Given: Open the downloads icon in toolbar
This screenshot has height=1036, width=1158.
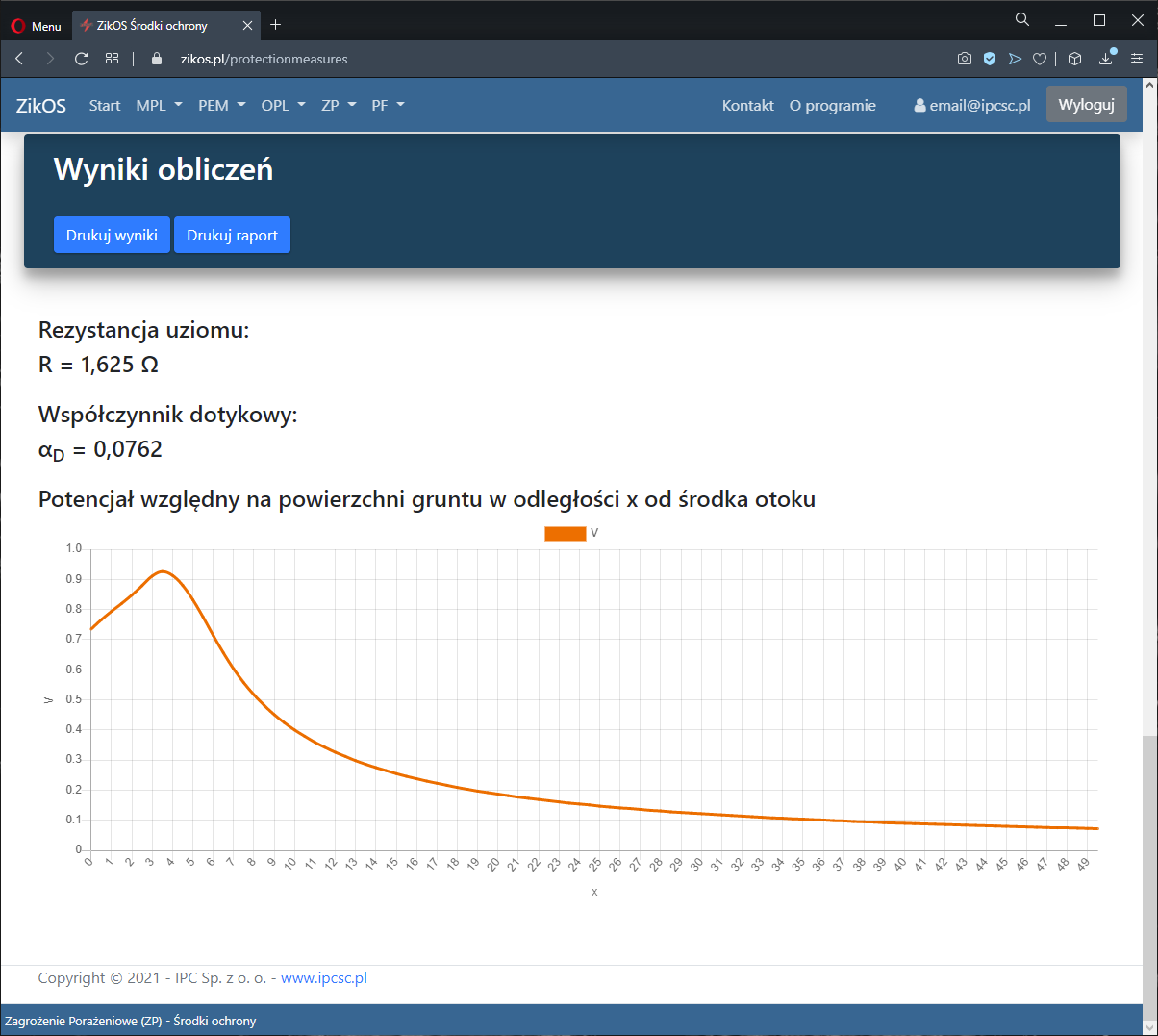Looking at the screenshot, I should [x=1106, y=59].
